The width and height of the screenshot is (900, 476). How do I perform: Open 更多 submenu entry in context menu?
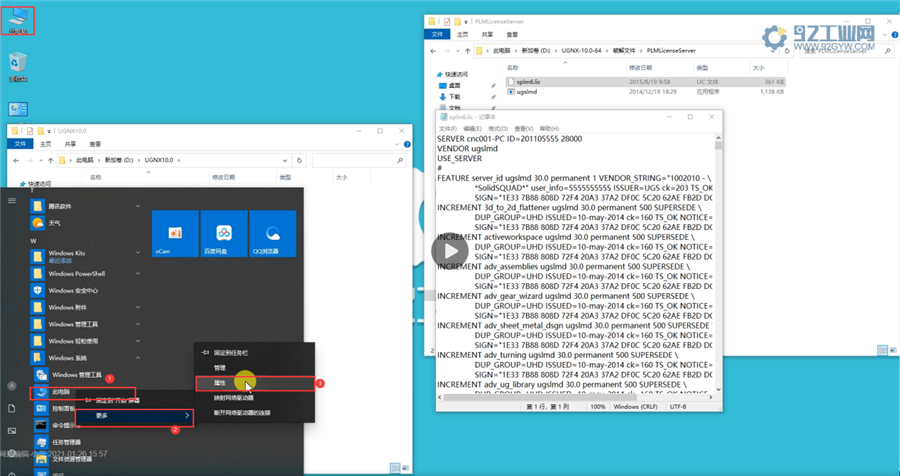[x=135, y=416]
